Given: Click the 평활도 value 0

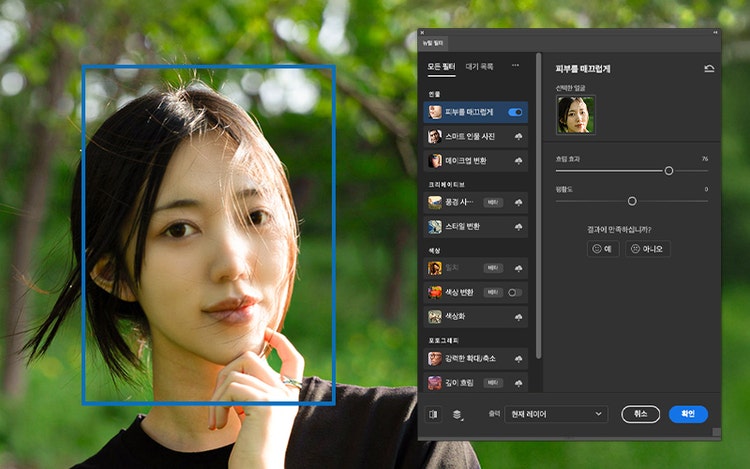Looking at the screenshot, I should (706, 189).
